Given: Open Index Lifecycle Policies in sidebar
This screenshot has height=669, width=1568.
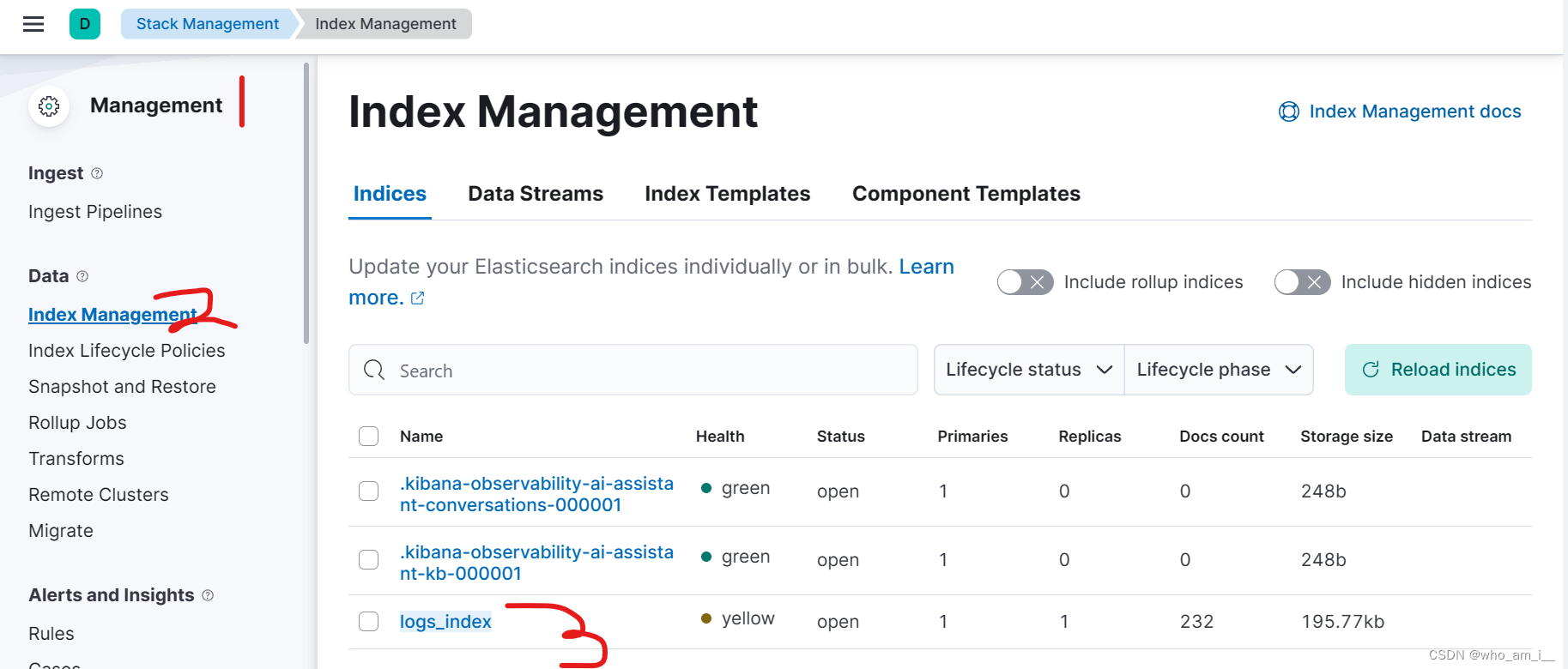Looking at the screenshot, I should 127,351.
